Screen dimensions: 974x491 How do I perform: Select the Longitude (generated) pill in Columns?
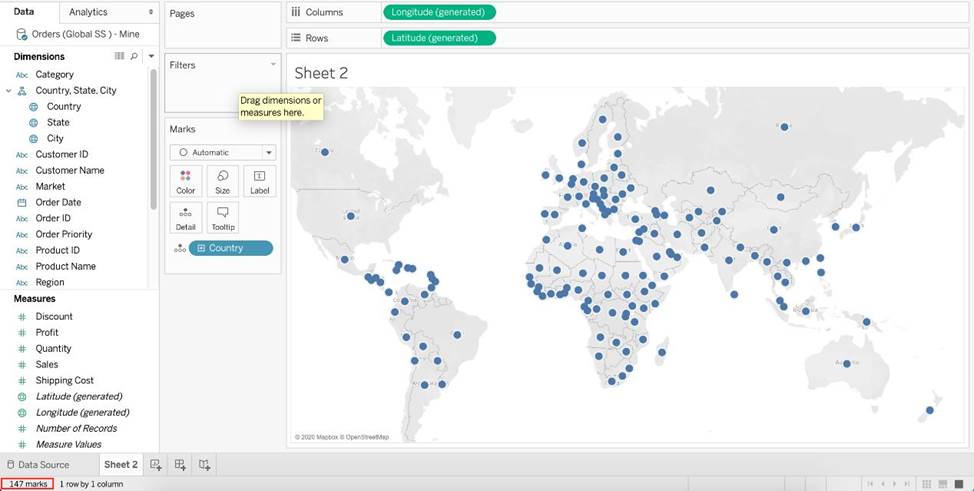coord(438,12)
